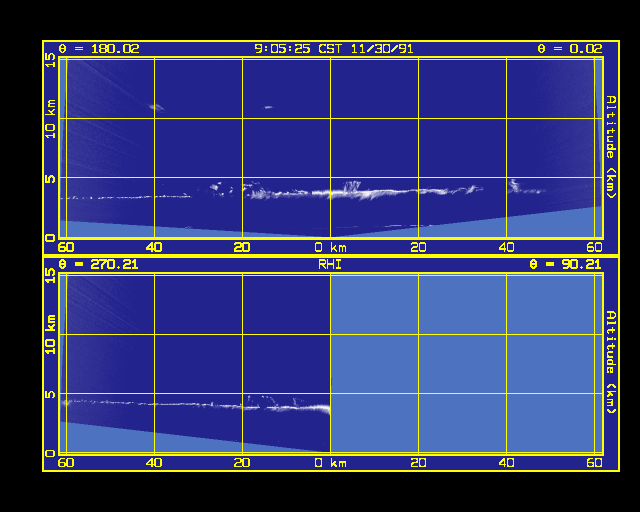Click top panel's 40 label on 180.02 side
640x512 pixels.
pyautogui.click(x=154, y=247)
